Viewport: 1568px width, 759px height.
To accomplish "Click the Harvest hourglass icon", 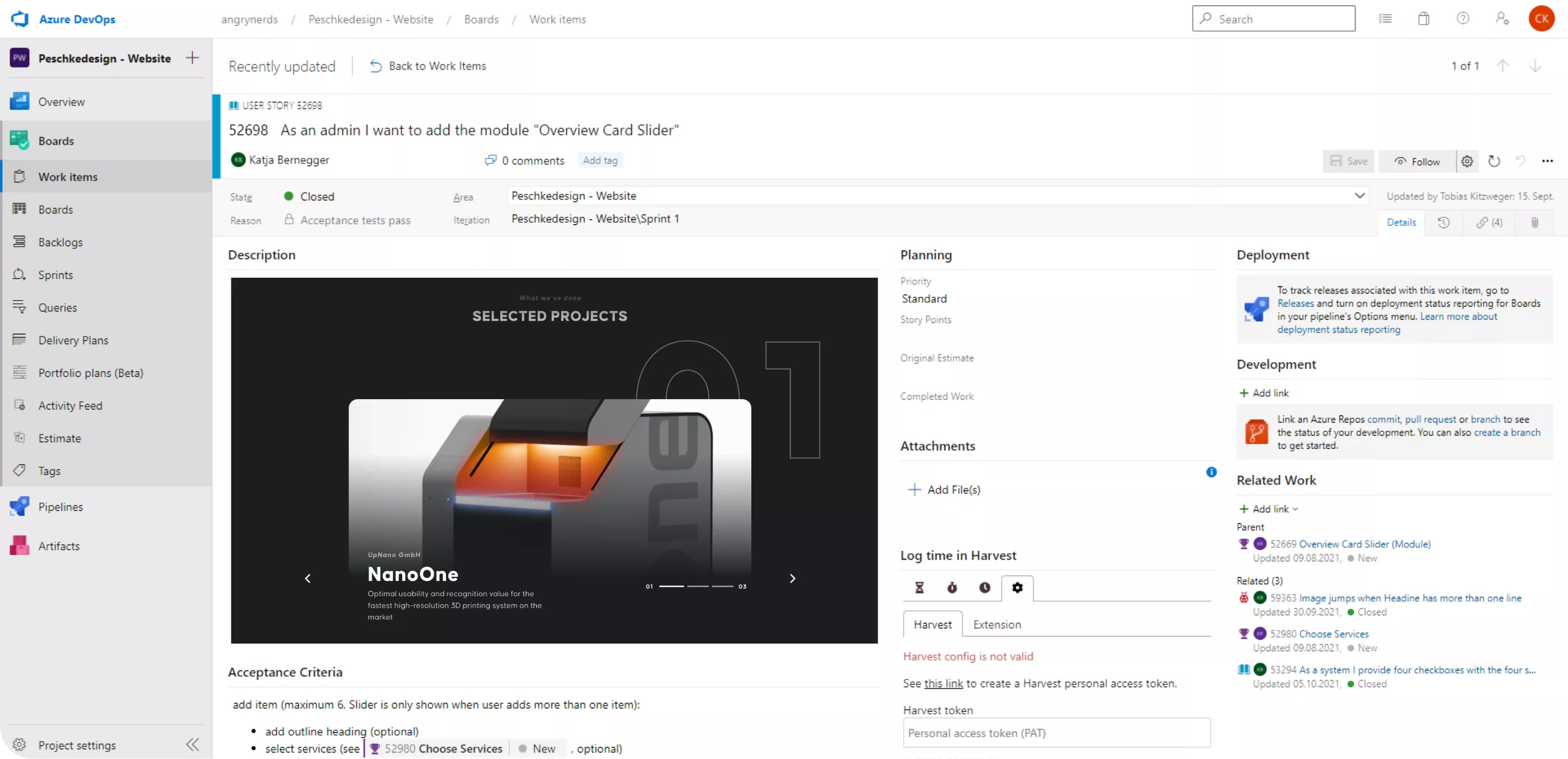I will click(x=919, y=587).
